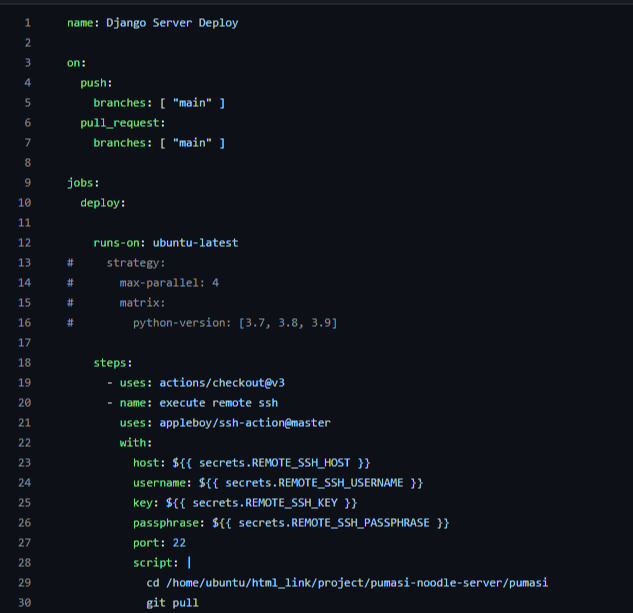This screenshot has width=633, height=613.
Task: Click 'actions/checkout@v3' text
Action: point(222,383)
